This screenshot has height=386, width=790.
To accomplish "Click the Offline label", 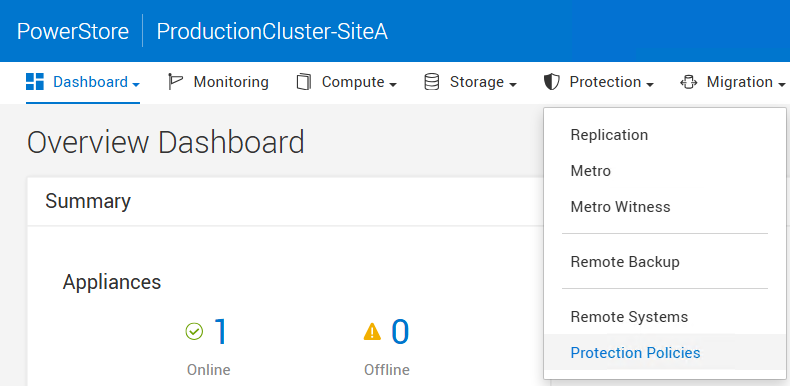I will [x=387, y=370].
